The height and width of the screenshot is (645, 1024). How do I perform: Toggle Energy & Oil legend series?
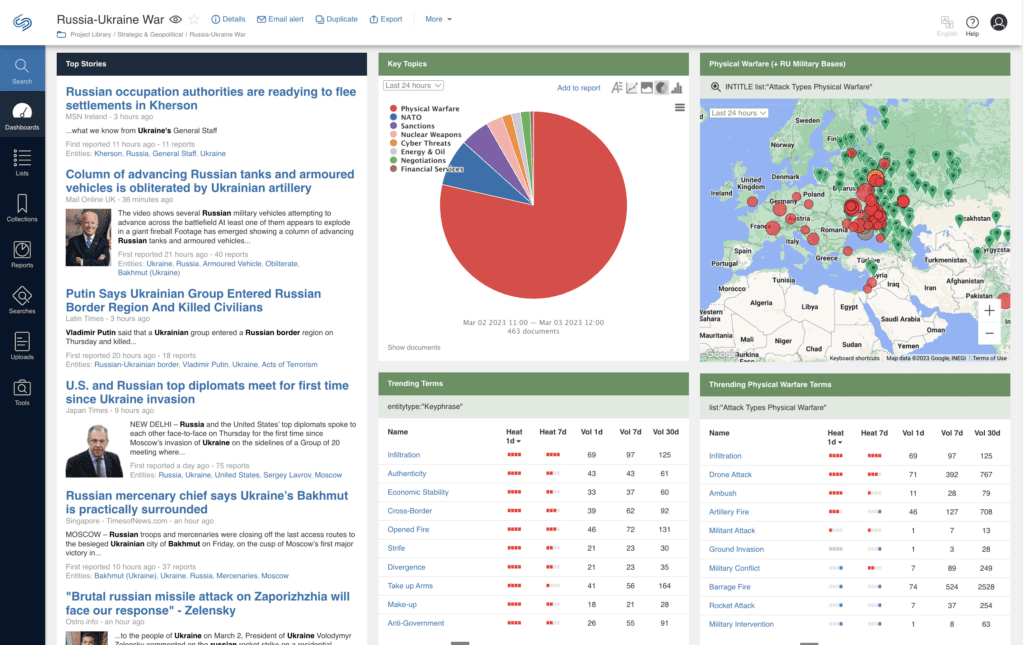pyautogui.click(x=418, y=151)
